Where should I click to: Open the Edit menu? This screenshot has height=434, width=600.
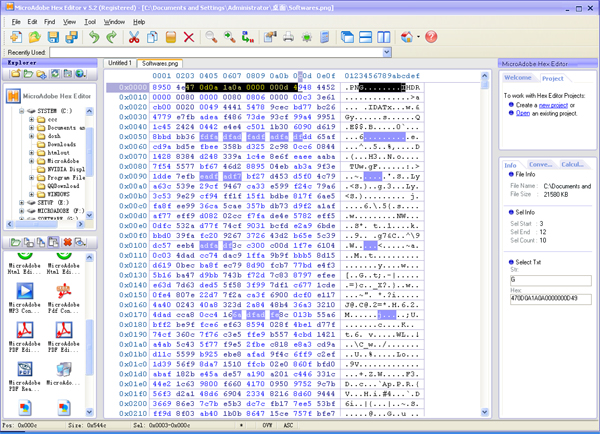tap(33, 22)
